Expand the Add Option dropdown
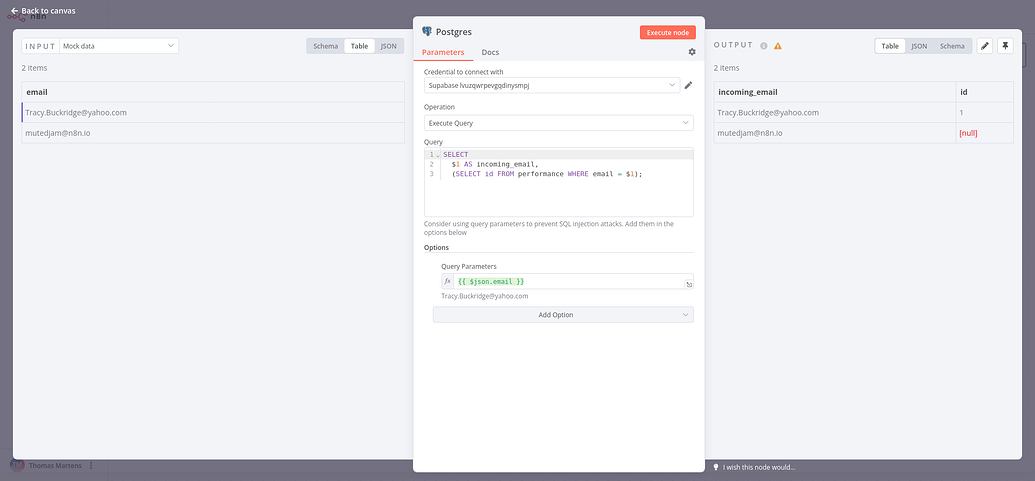The width and height of the screenshot is (1035, 481). point(562,315)
